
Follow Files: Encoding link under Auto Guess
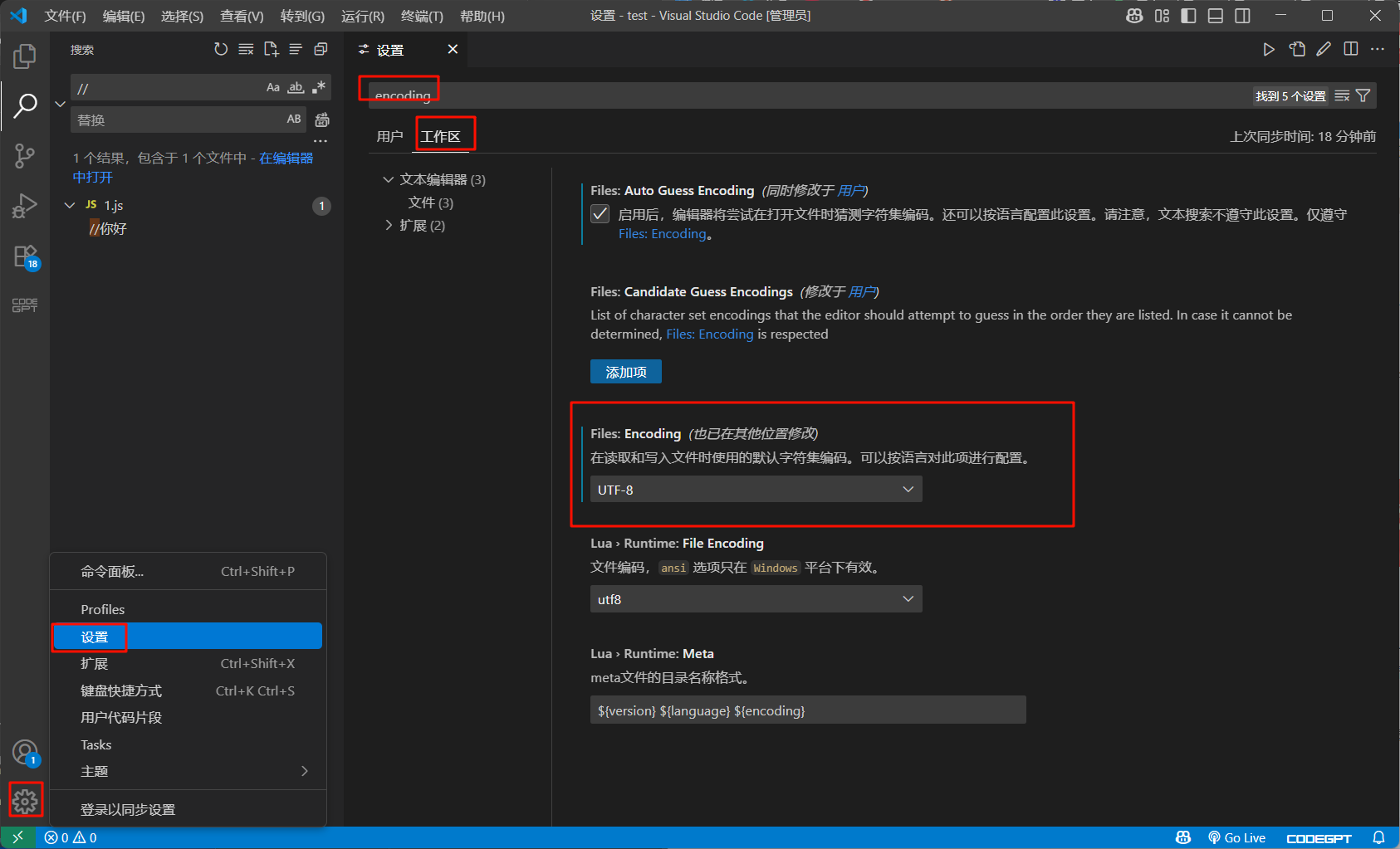pos(663,234)
